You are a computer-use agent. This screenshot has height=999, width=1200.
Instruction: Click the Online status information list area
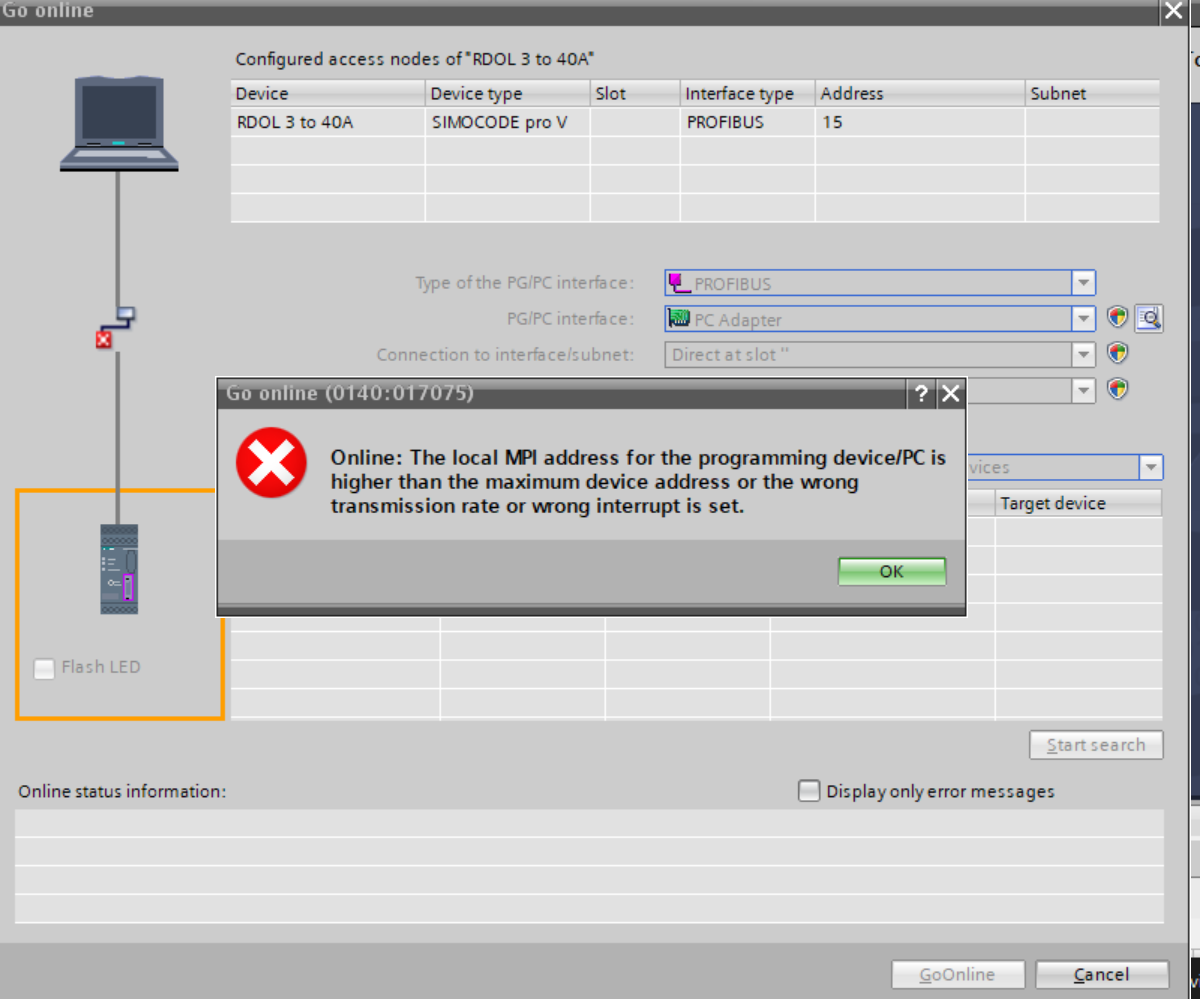click(589, 866)
